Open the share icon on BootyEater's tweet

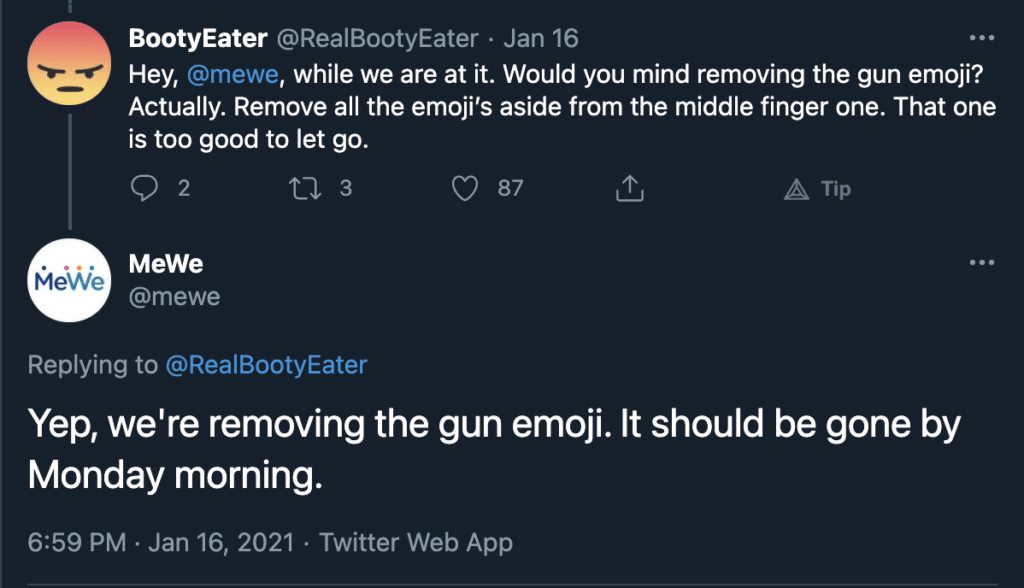[630, 188]
